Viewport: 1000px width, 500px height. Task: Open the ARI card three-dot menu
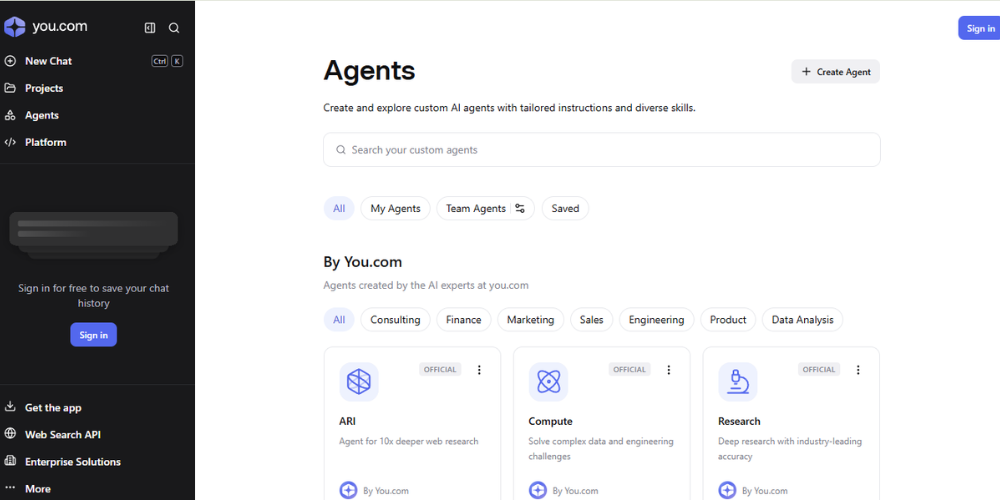click(x=480, y=370)
